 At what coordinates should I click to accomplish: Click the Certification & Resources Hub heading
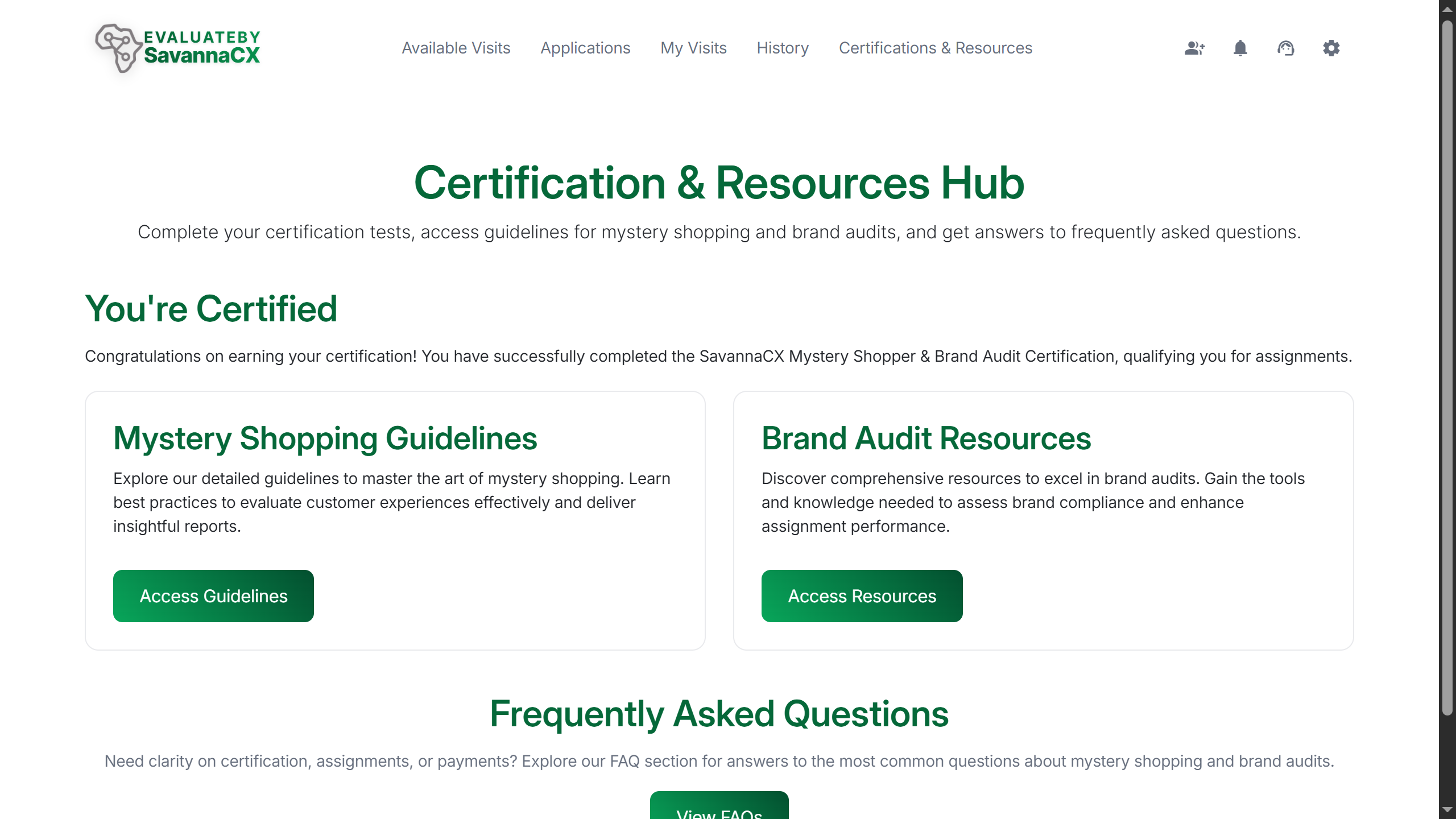[719, 183]
